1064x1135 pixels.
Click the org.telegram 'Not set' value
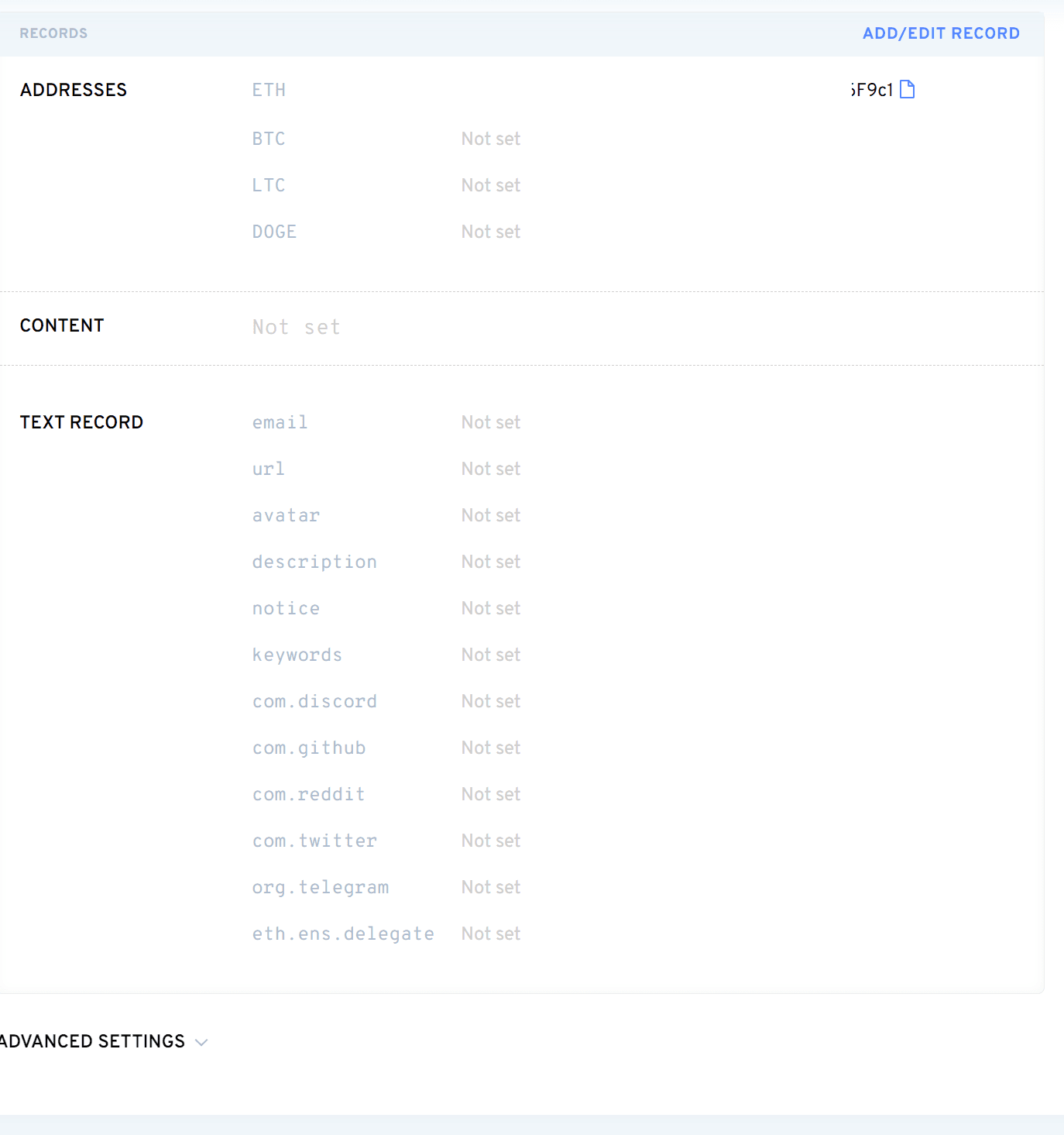[x=491, y=887]
